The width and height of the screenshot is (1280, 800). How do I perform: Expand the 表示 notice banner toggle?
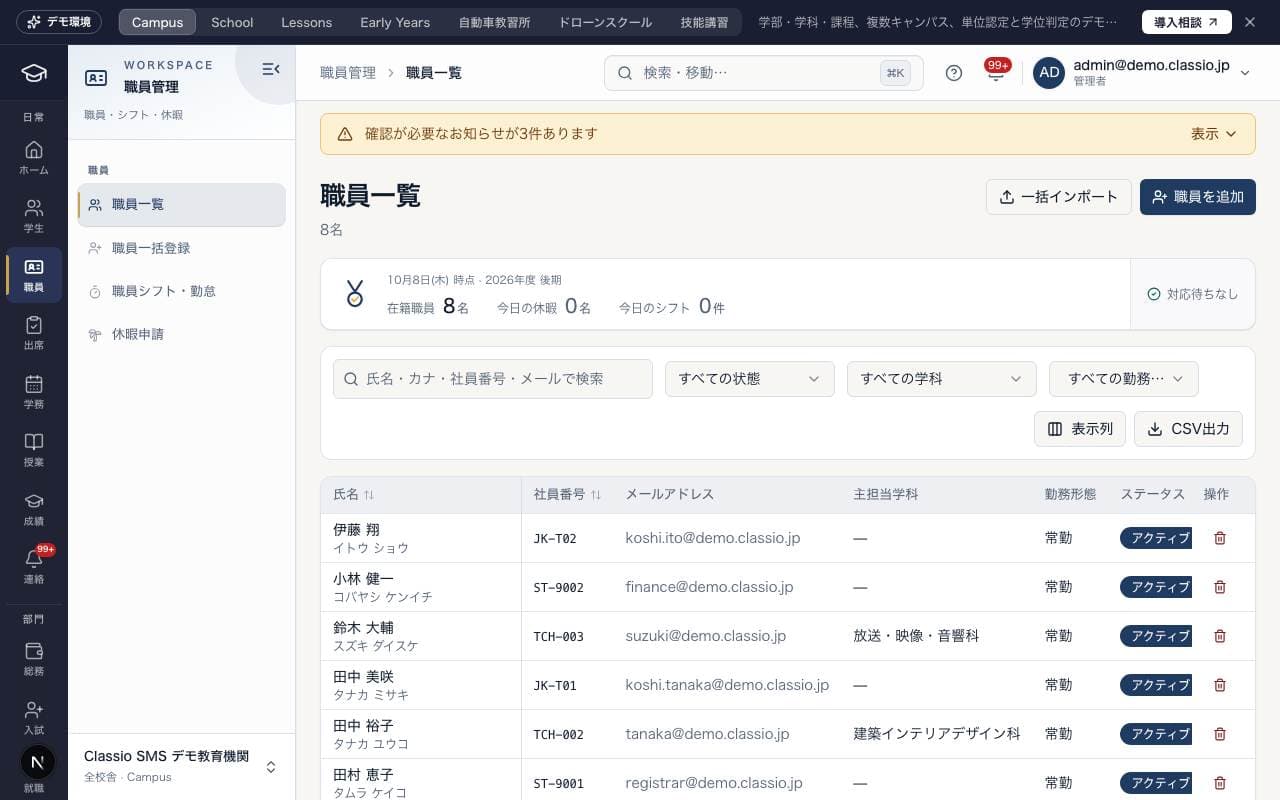[x=1214, y=134]
